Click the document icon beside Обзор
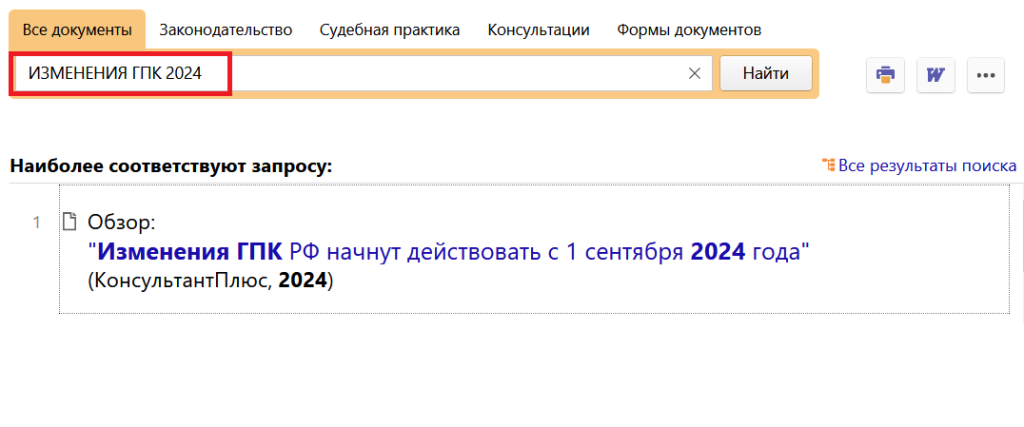 [x=69, y=222]
